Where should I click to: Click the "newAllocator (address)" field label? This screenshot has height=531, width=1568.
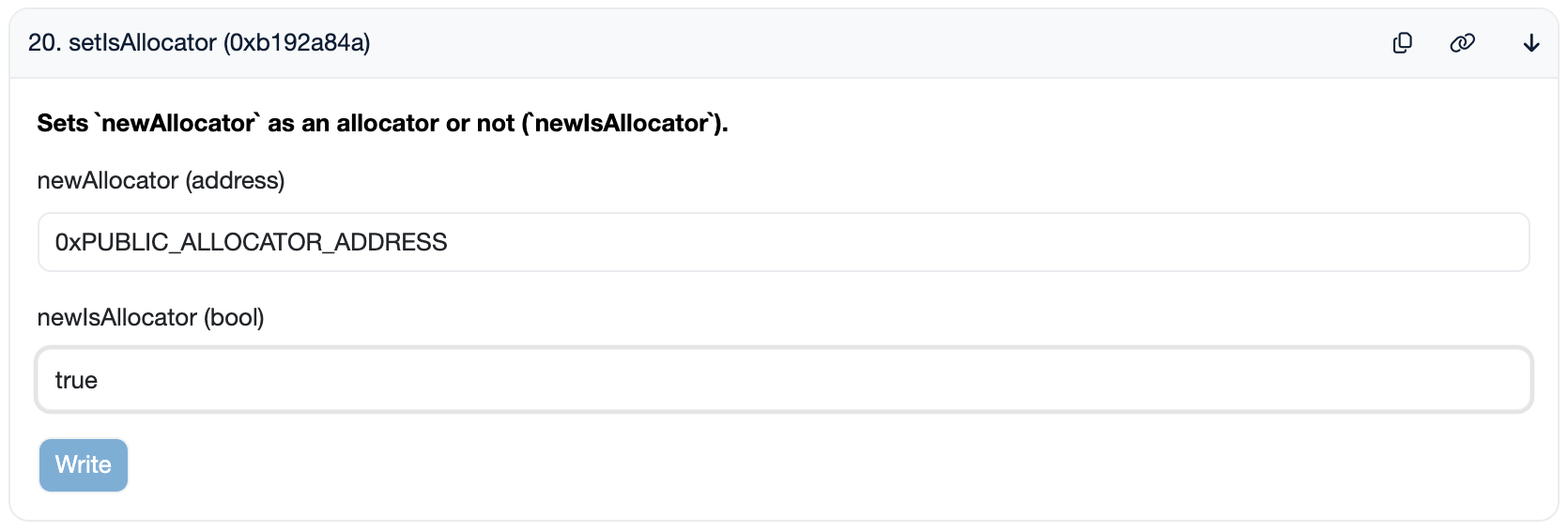(161, 180)
